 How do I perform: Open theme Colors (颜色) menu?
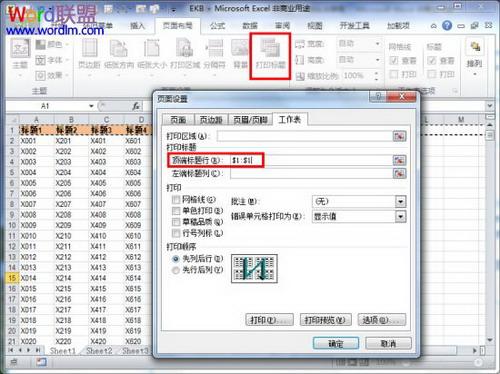pyautogui.click(x=52, y=44)
